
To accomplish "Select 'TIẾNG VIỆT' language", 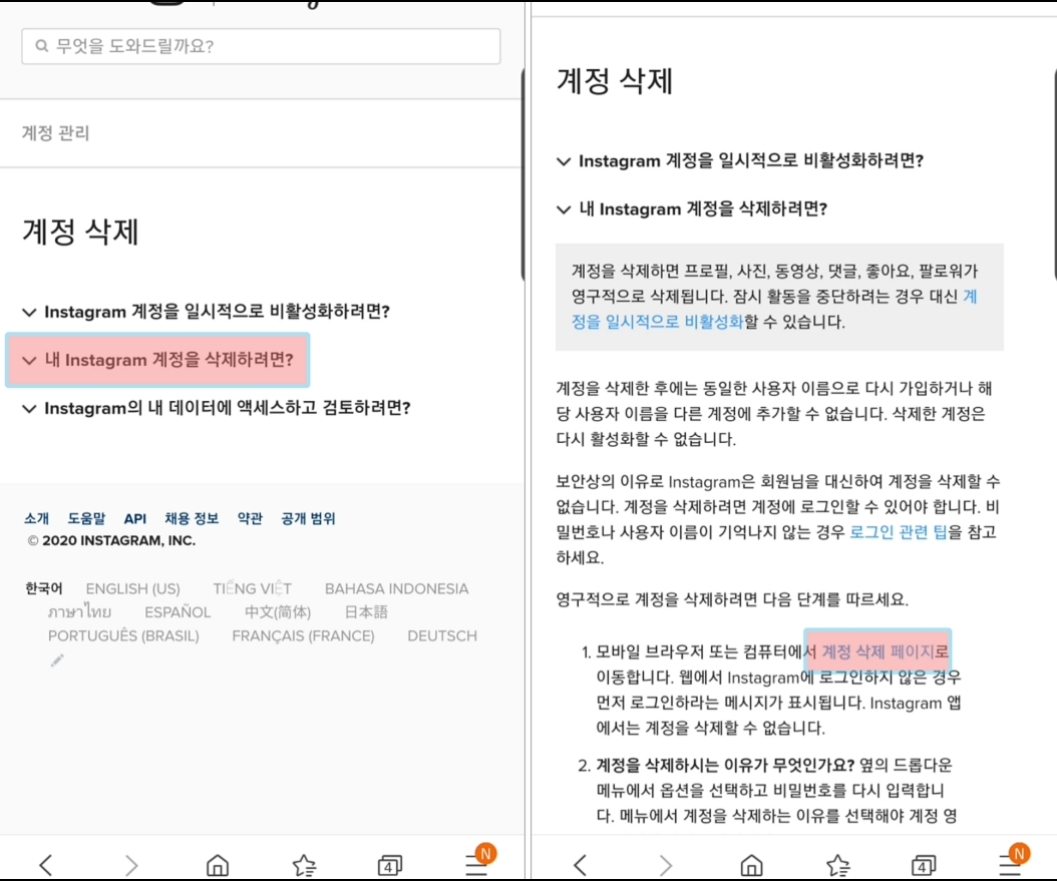I will pyautogui.click(x=252, y=588).
